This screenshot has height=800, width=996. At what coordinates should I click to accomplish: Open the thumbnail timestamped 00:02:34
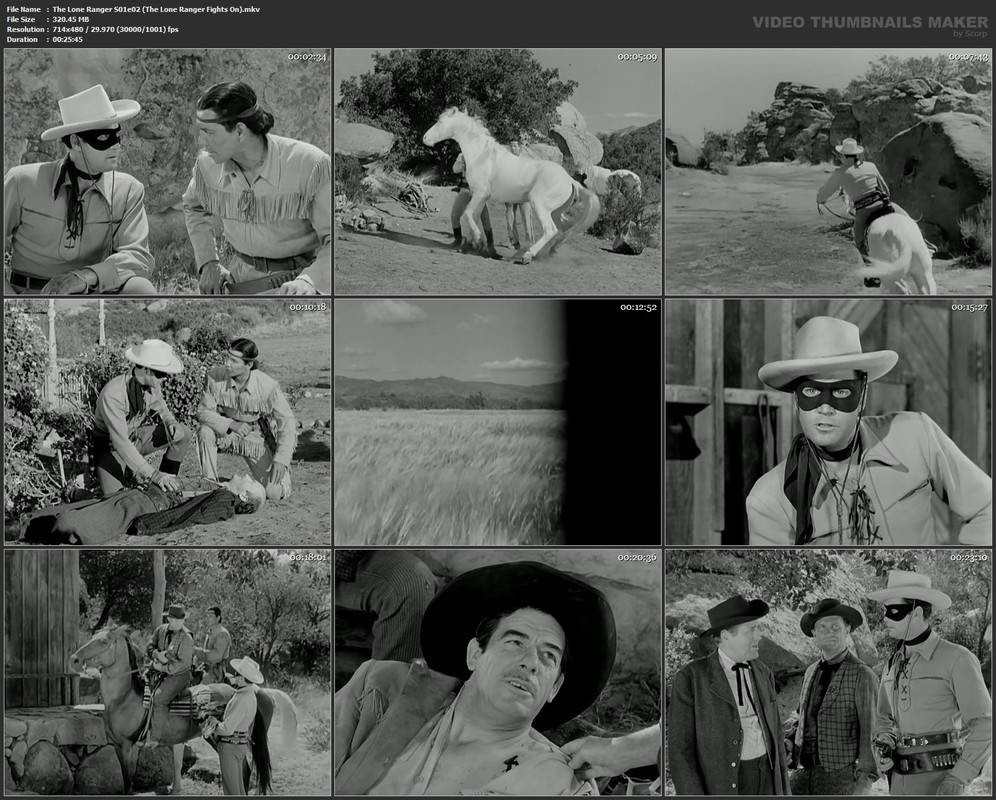[x=168, y=172]
